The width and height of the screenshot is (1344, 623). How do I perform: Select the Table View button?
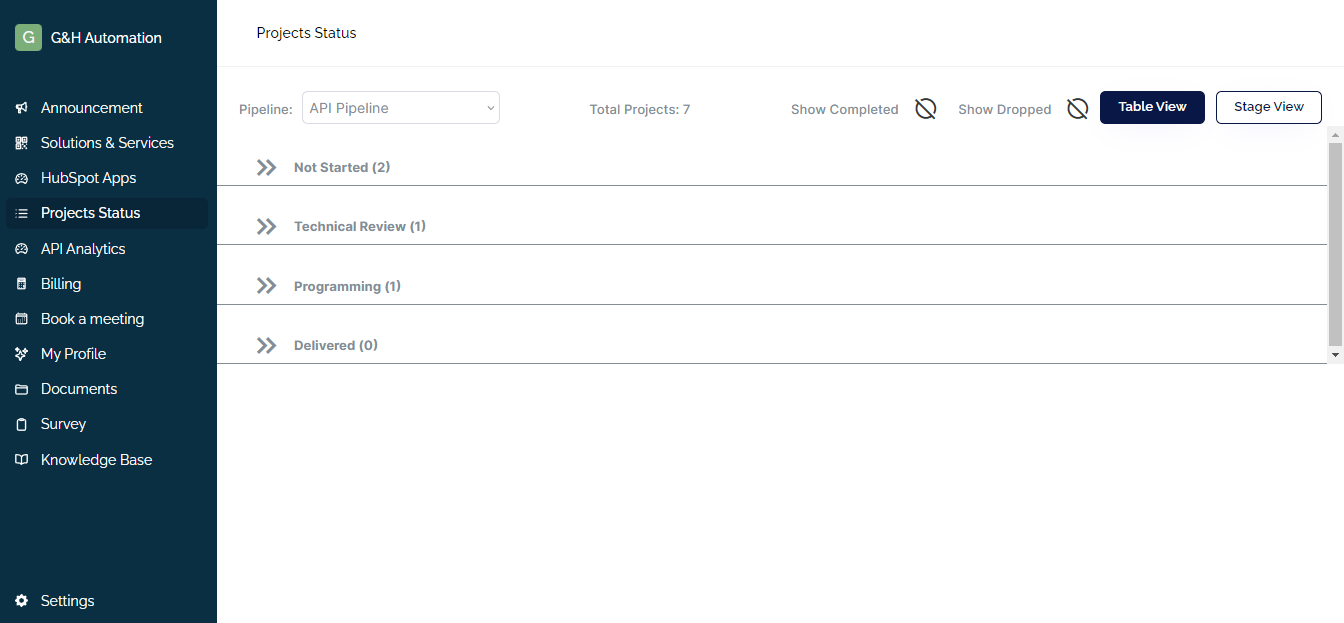1152,107
